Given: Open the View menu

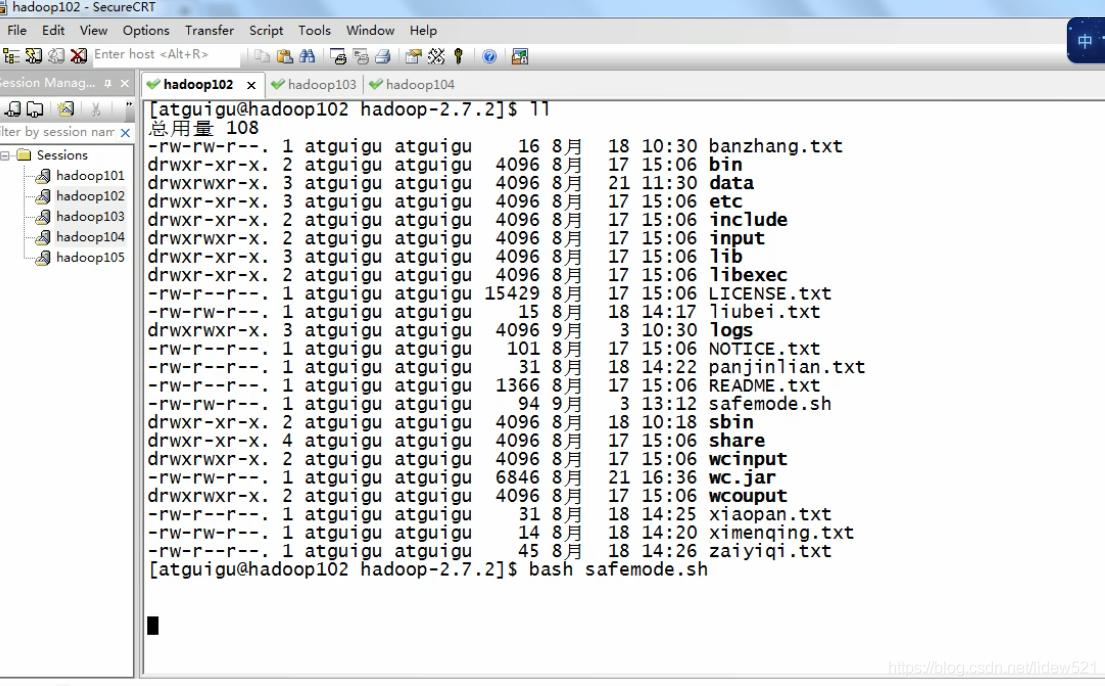Looking at the screenshot, I should [93, 30].
